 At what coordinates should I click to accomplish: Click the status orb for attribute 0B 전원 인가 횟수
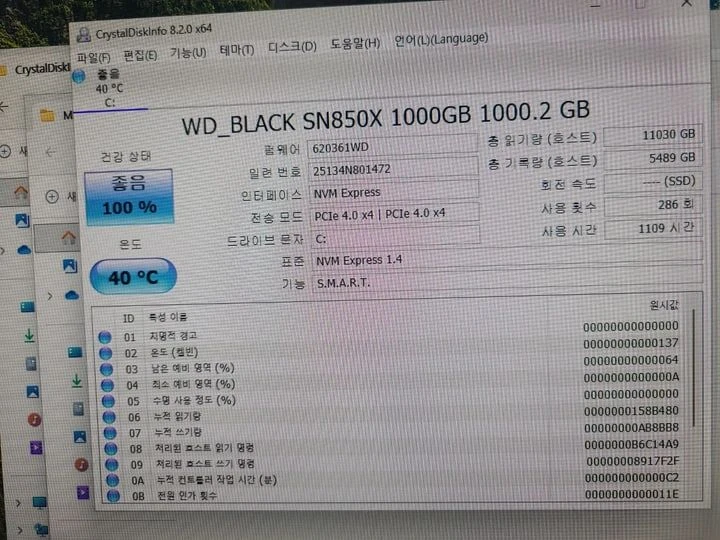tap(113, 496)
